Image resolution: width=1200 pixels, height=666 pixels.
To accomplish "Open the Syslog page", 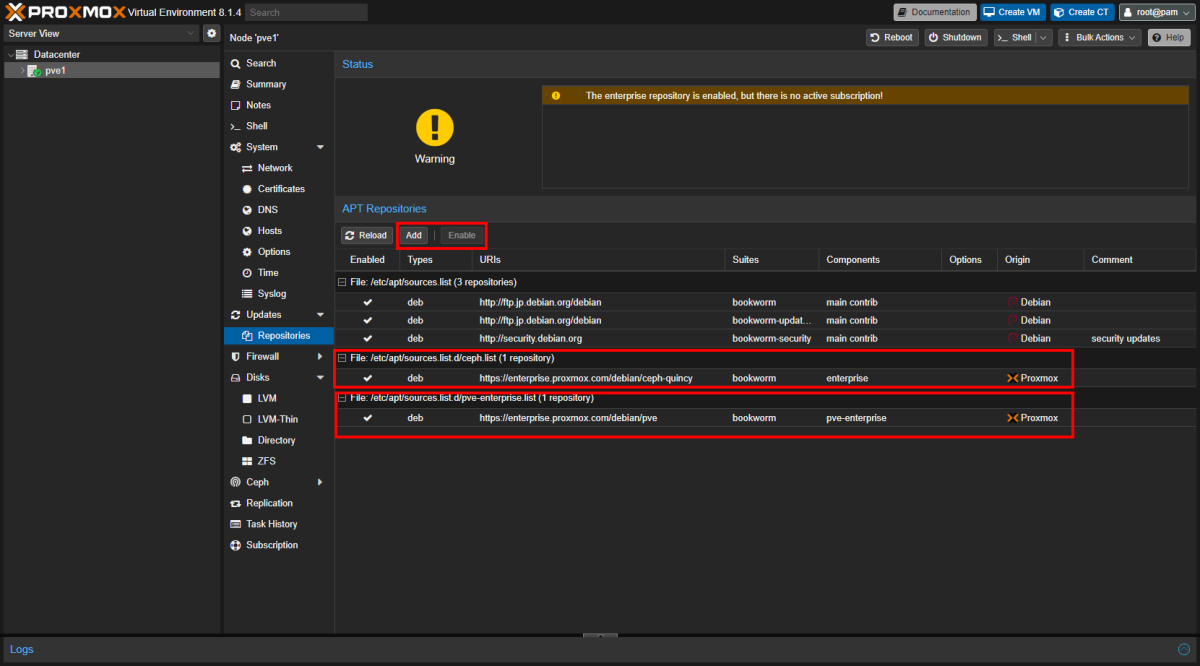I will pos(279,294).
